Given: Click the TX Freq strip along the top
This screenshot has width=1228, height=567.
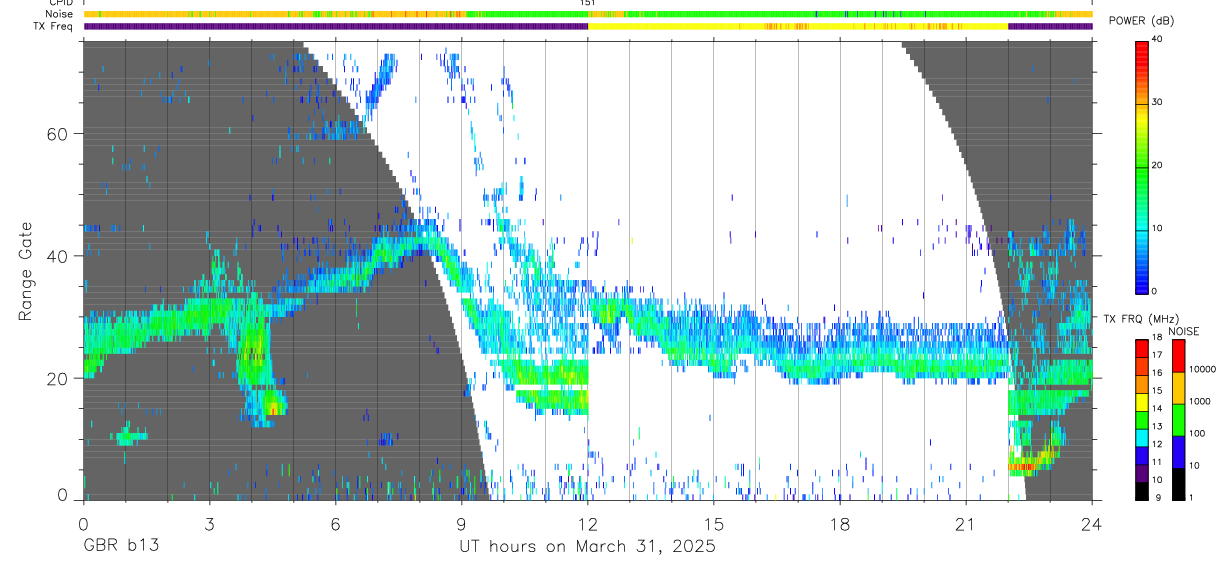Looking at the screenshot, I should [588, 26].
